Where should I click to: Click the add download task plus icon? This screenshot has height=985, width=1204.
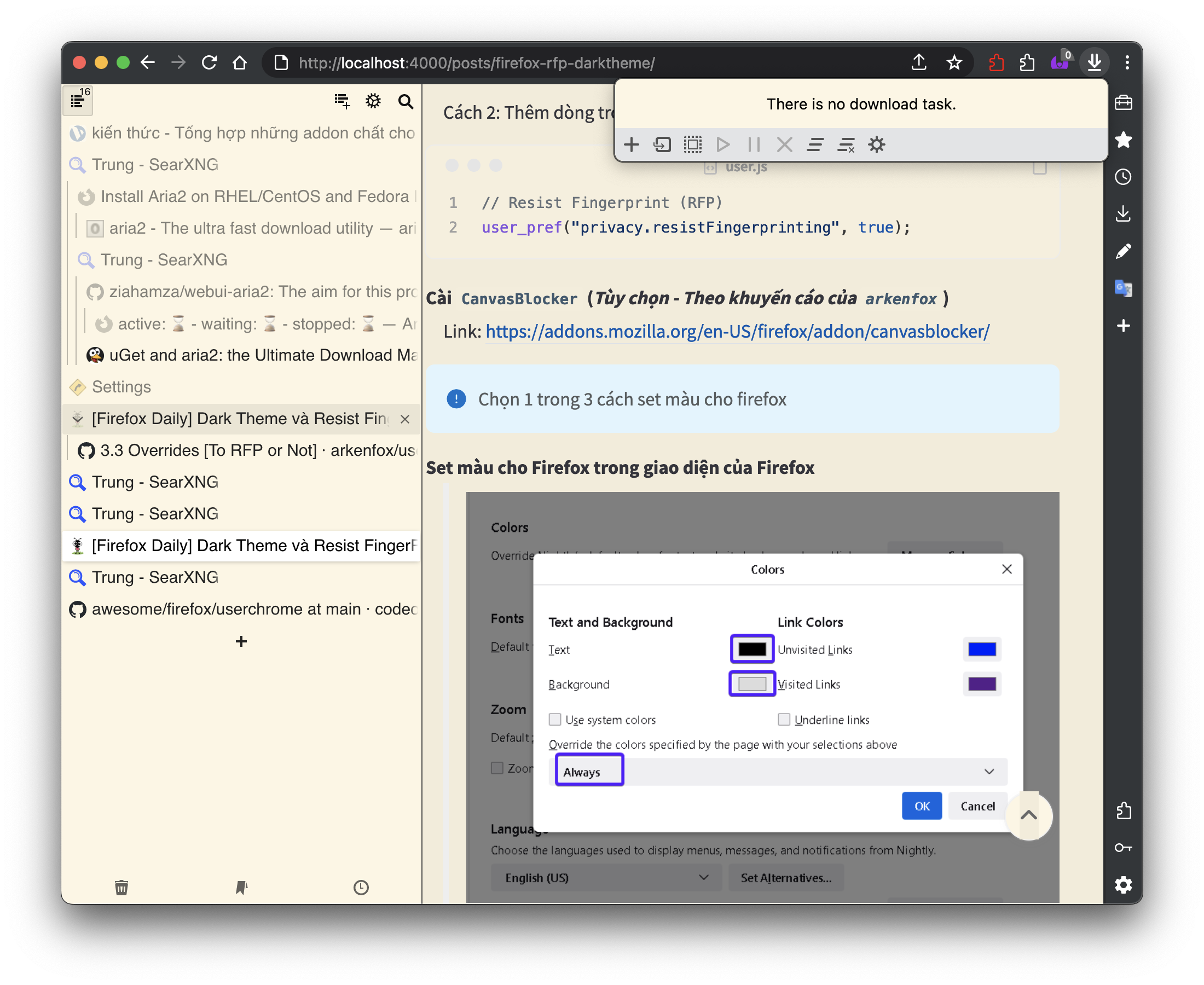pyautogui.click(x=631, y=144)
